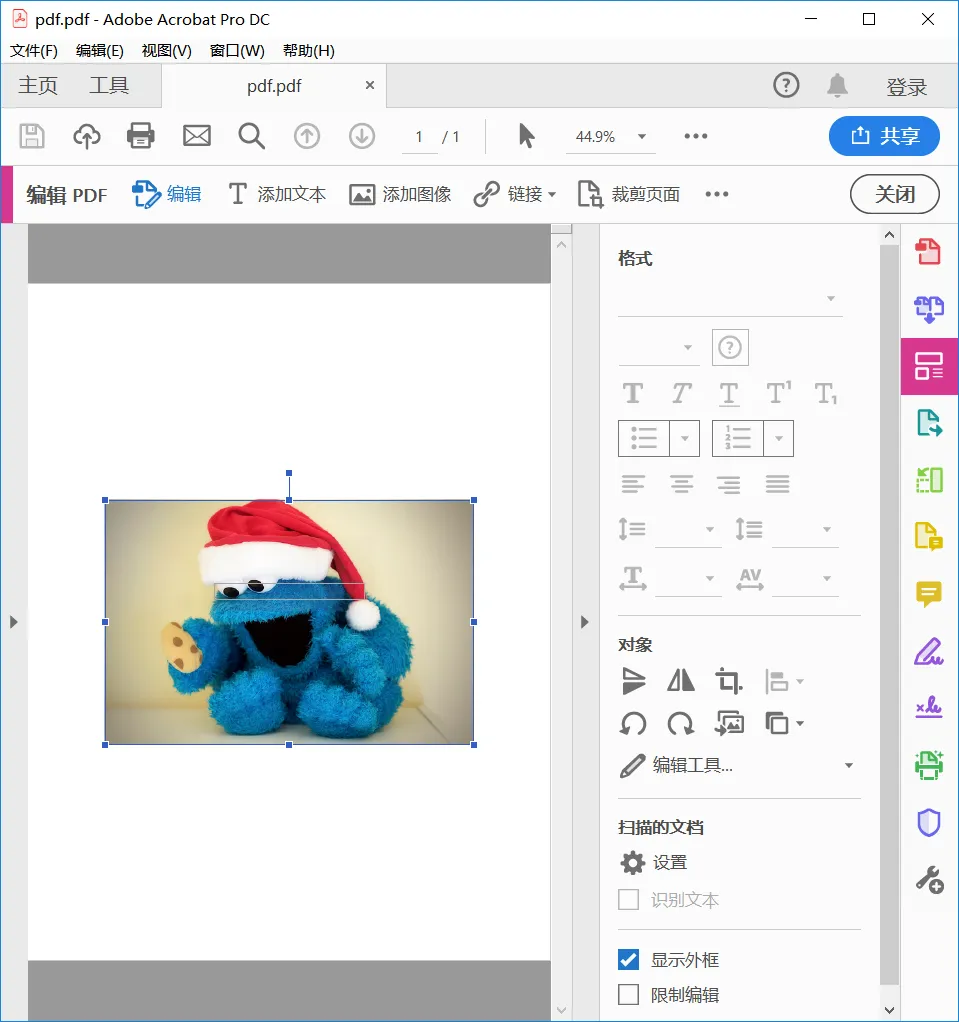The image size is (959, 1022).
Task: Click the 共享 share button
Action: coord(884,136)
